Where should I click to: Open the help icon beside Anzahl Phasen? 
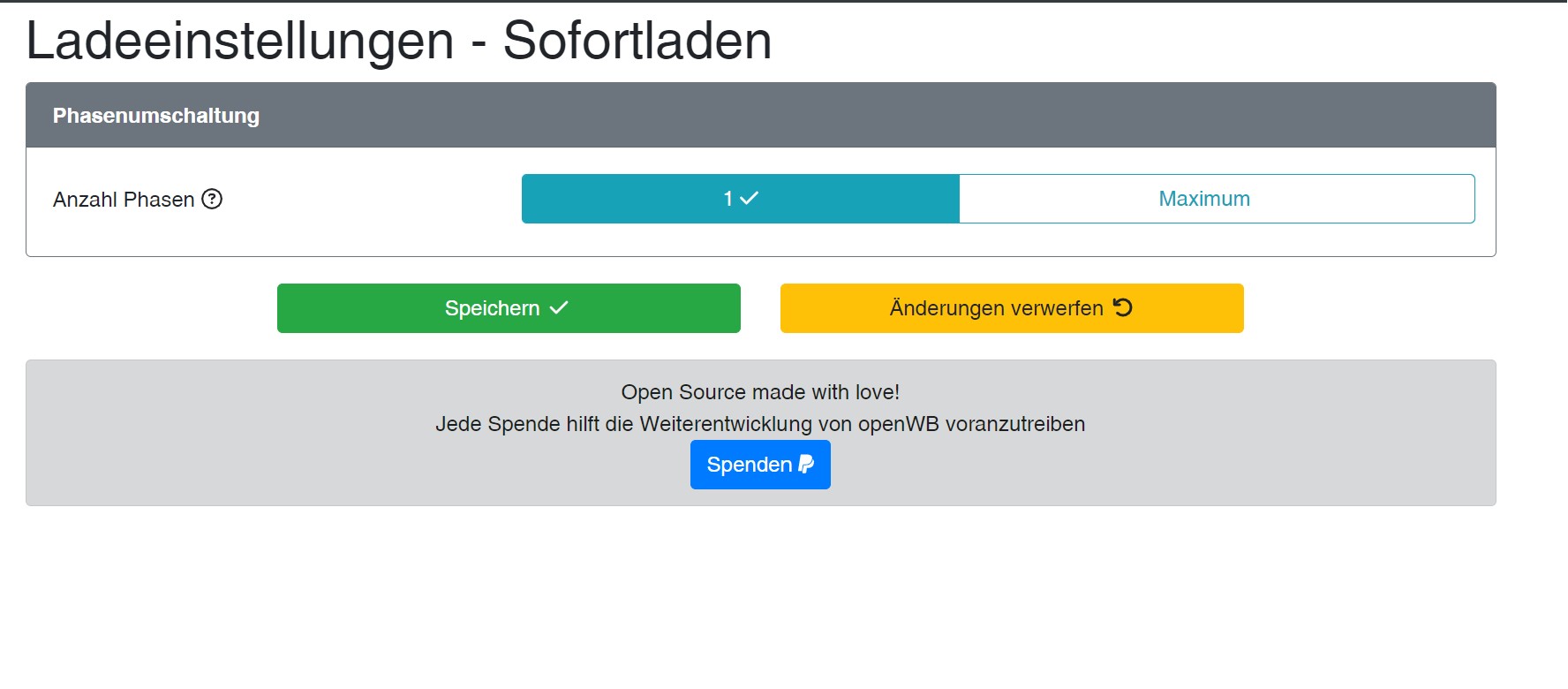[212, 199]
